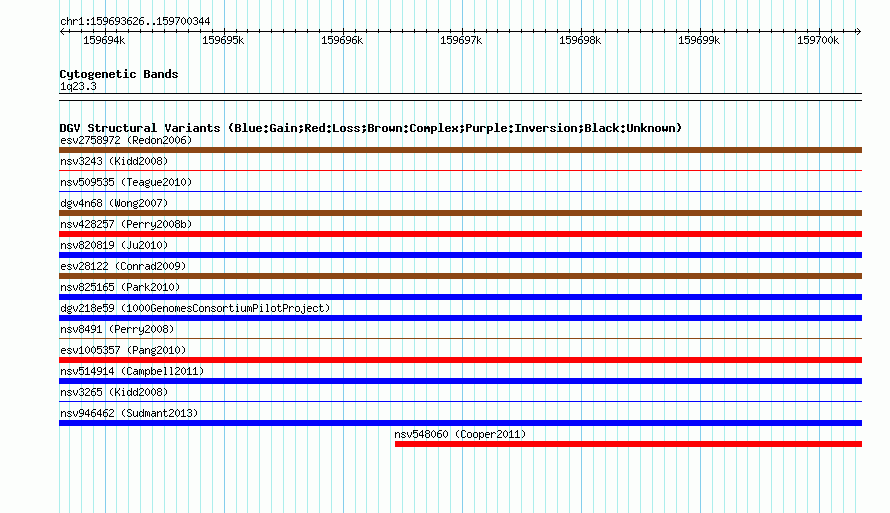Click the 159699k ruler tick label
The height and width of the screenshot is (513, 890).
click(x=699, y=40)
